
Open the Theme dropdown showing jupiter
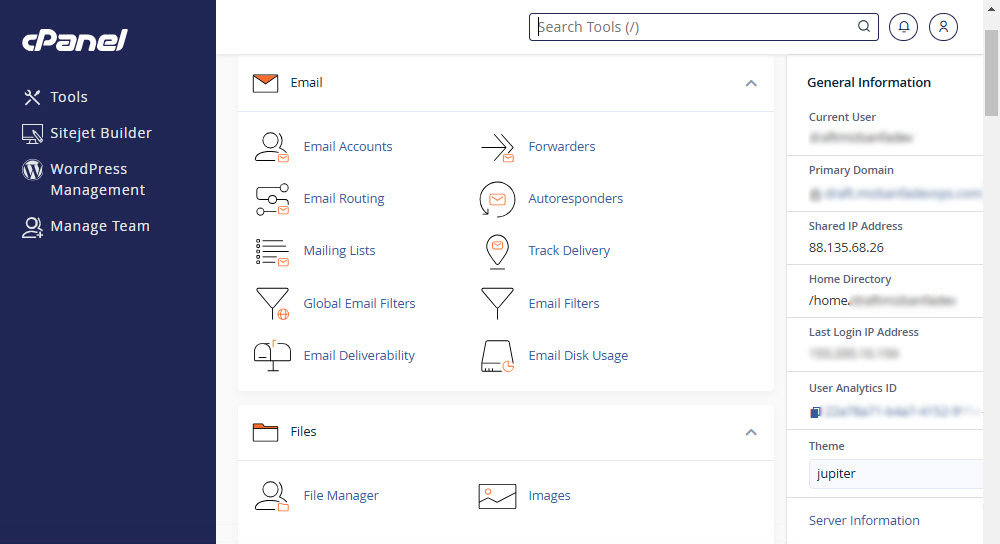895,474
